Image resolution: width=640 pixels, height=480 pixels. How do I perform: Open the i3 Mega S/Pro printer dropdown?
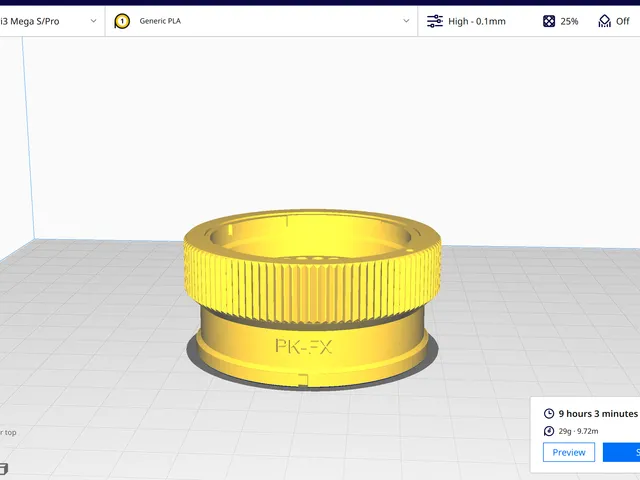click(x=51, y=21)
